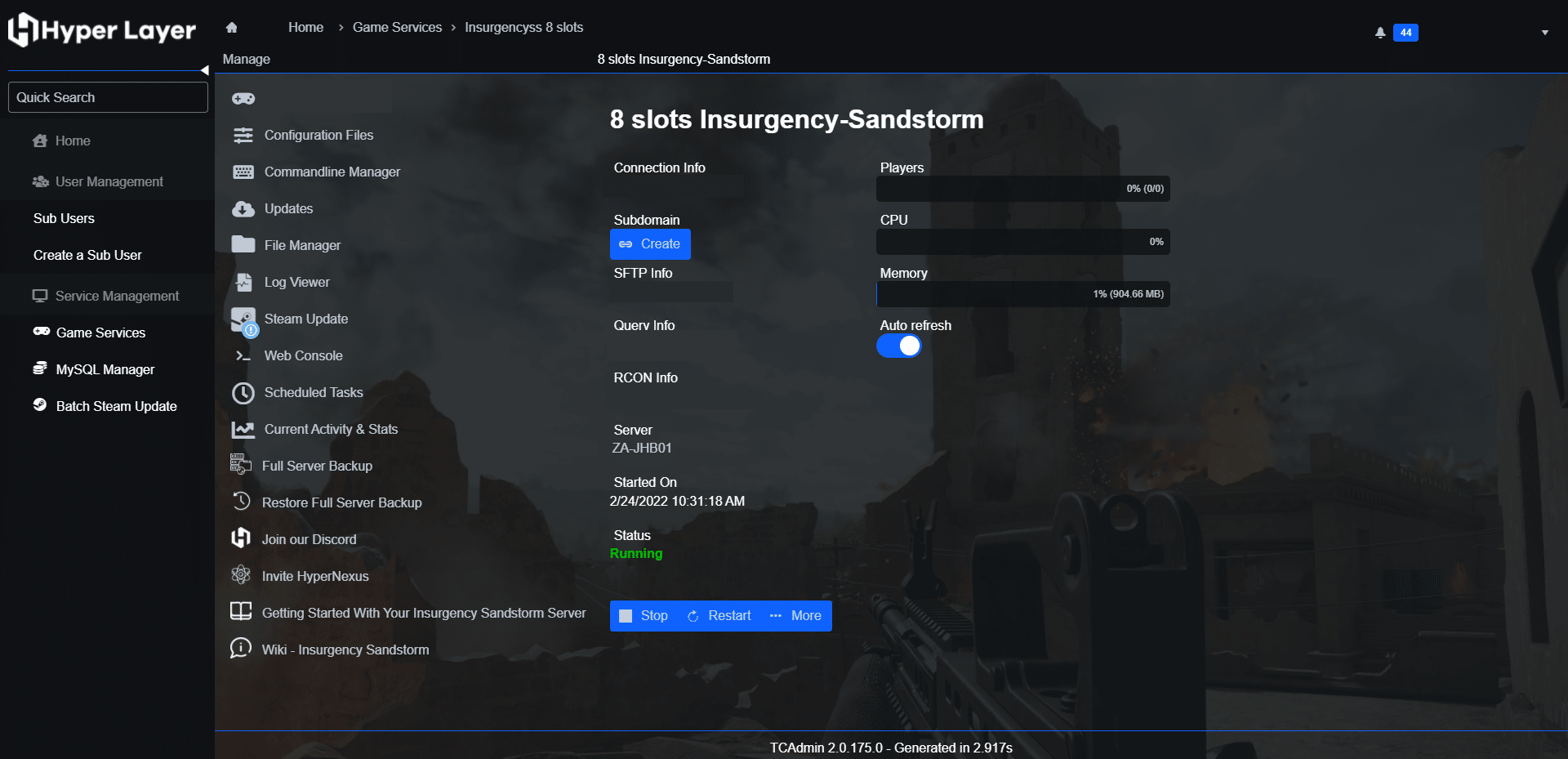Click the Hyper Layer logo
The image size is (1568, 759).
(x=102, y=30)
